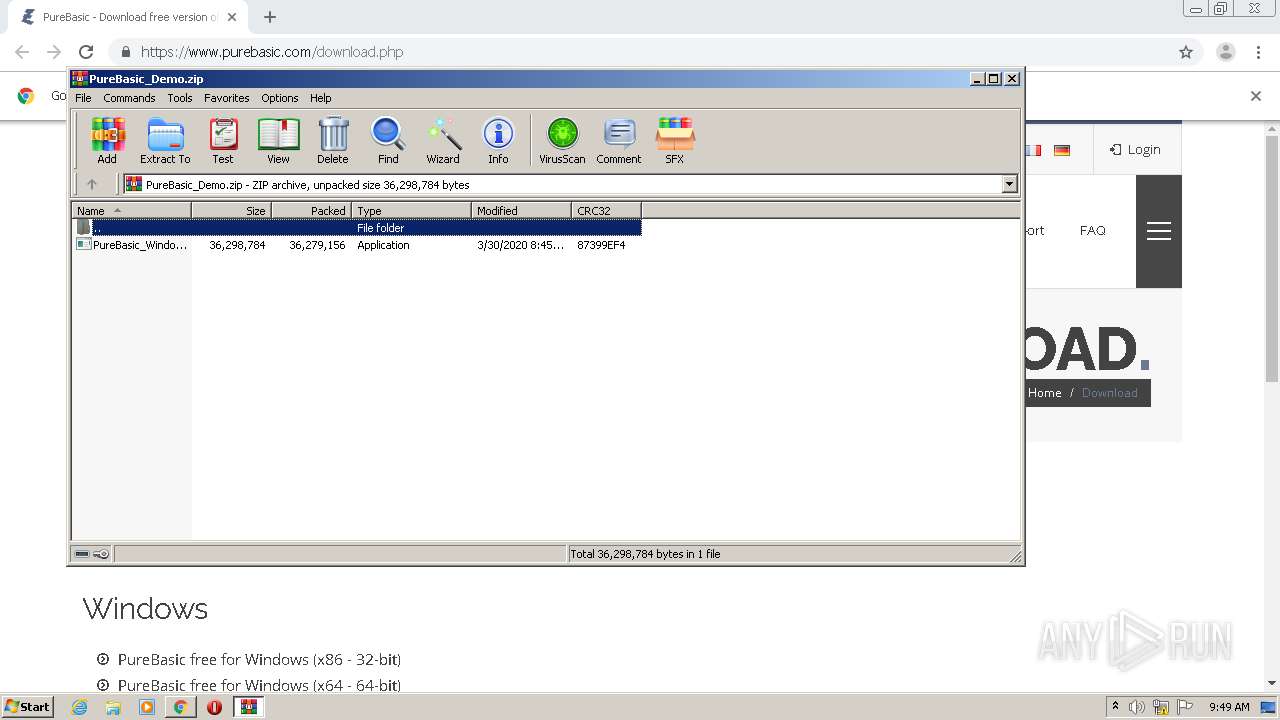The width and height of the screenshot is (1280, 720).
Task: Sort by Packed column header
Action: coord(311,210)
